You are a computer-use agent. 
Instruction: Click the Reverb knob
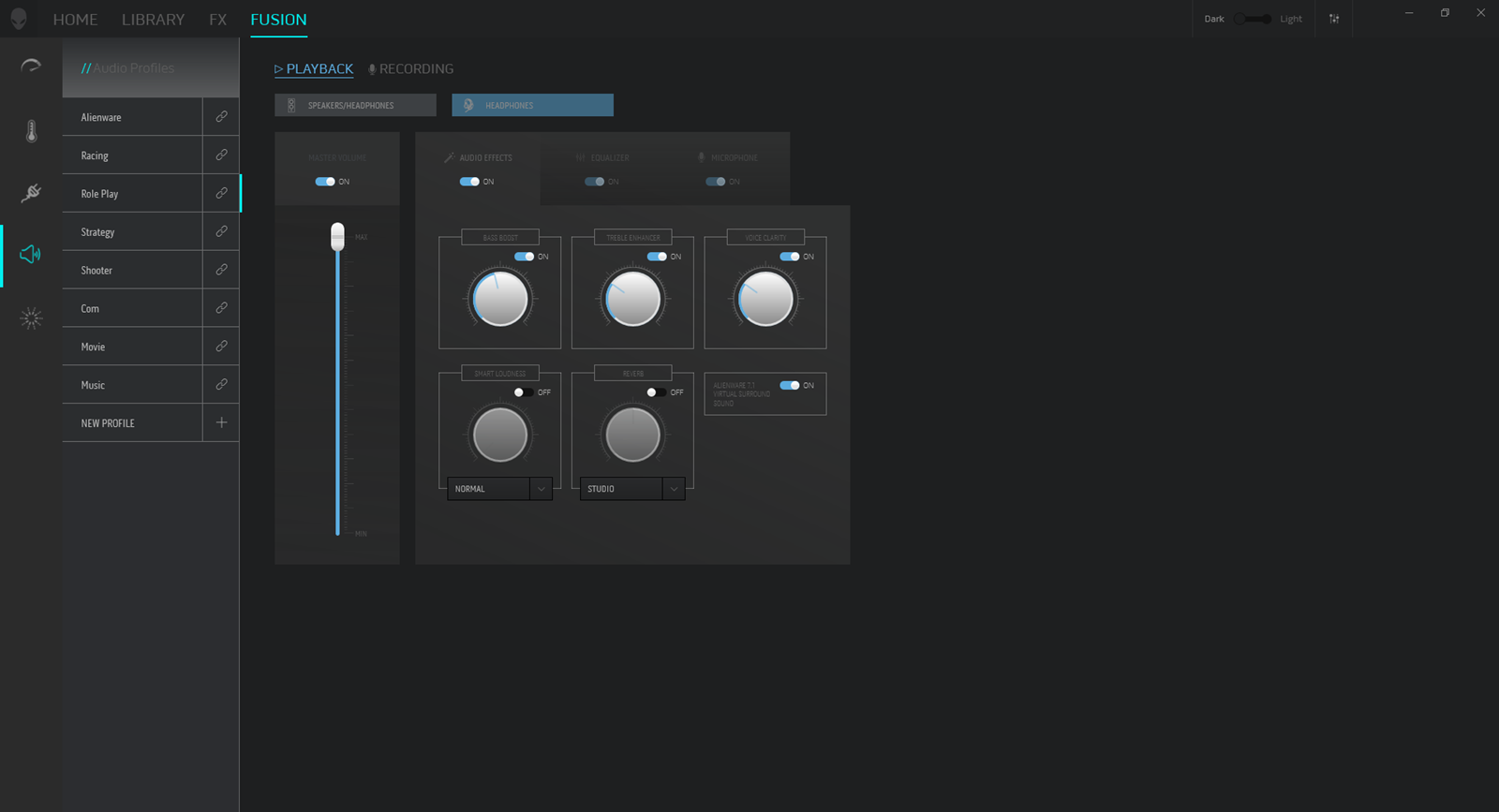pyautogui.click(x=633, y=435)
